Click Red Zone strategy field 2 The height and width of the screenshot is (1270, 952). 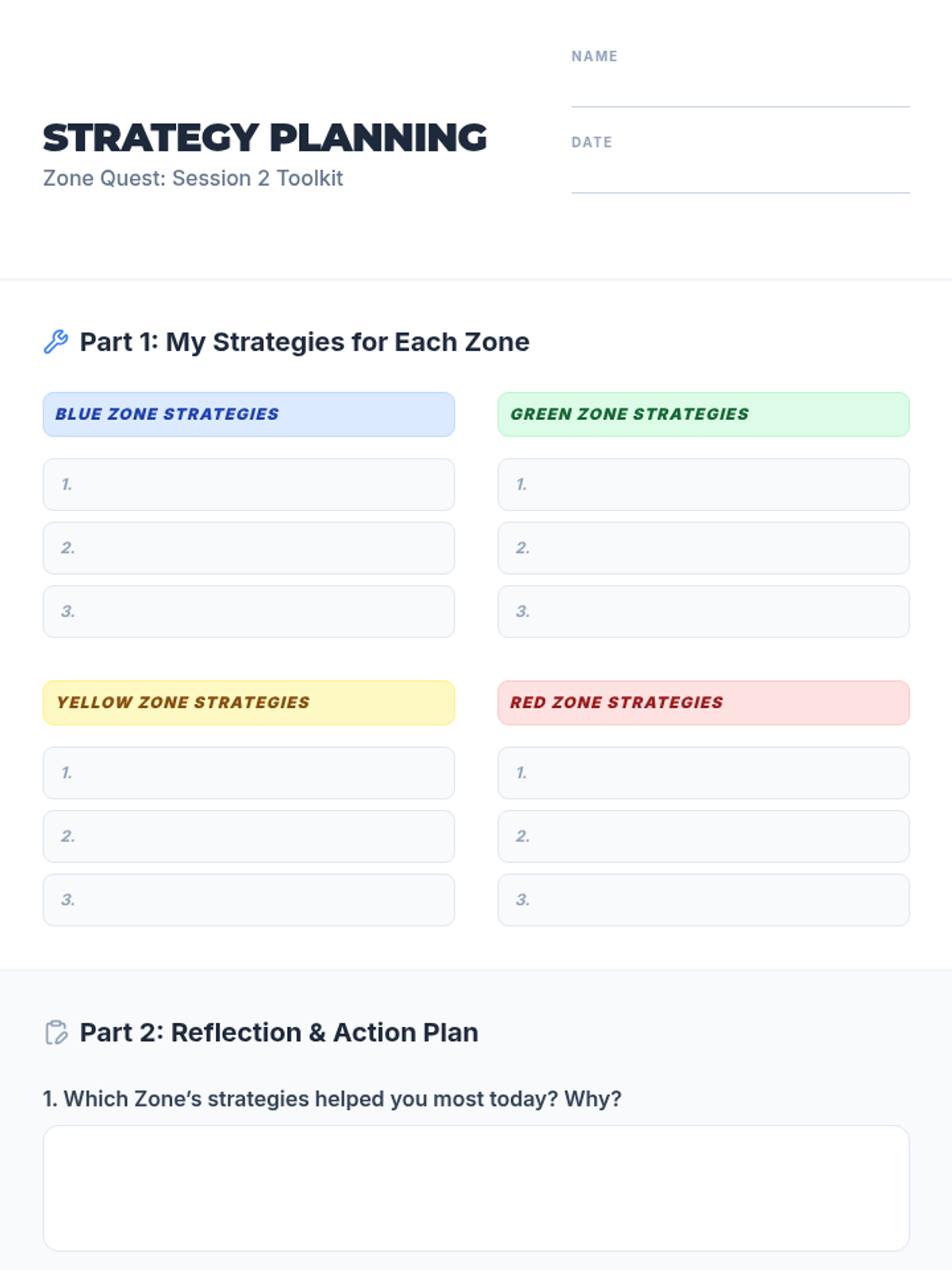(x=703, y=836)
